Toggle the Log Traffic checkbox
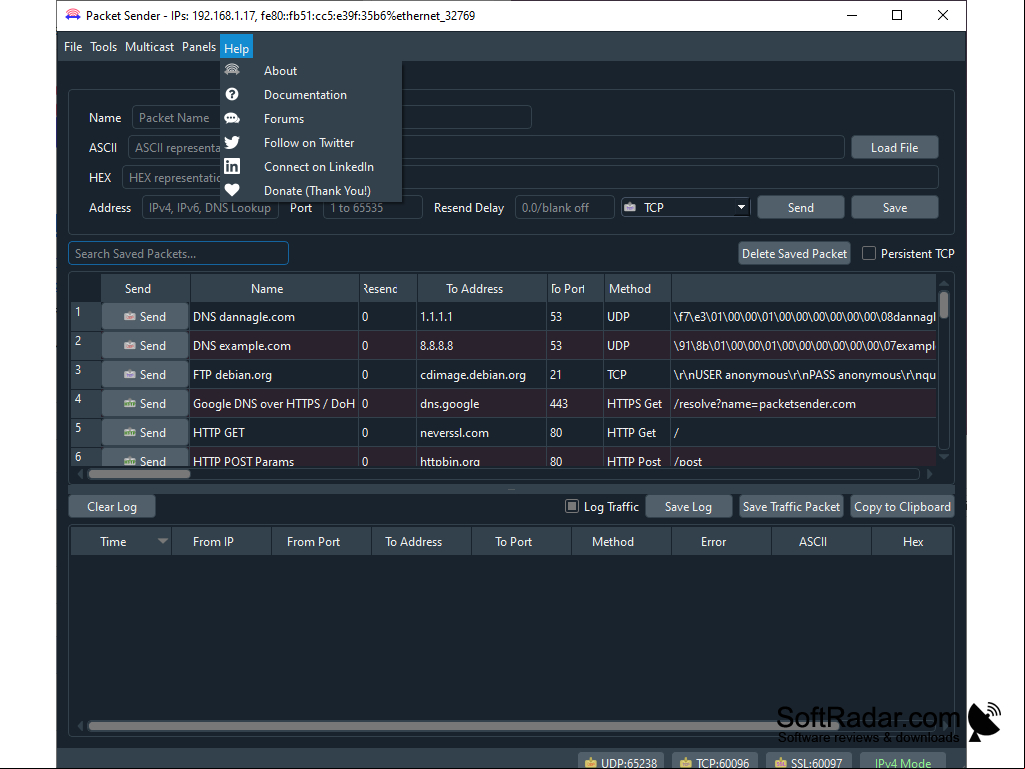This screenshot has height=769, width=1025. coord(572,506)
